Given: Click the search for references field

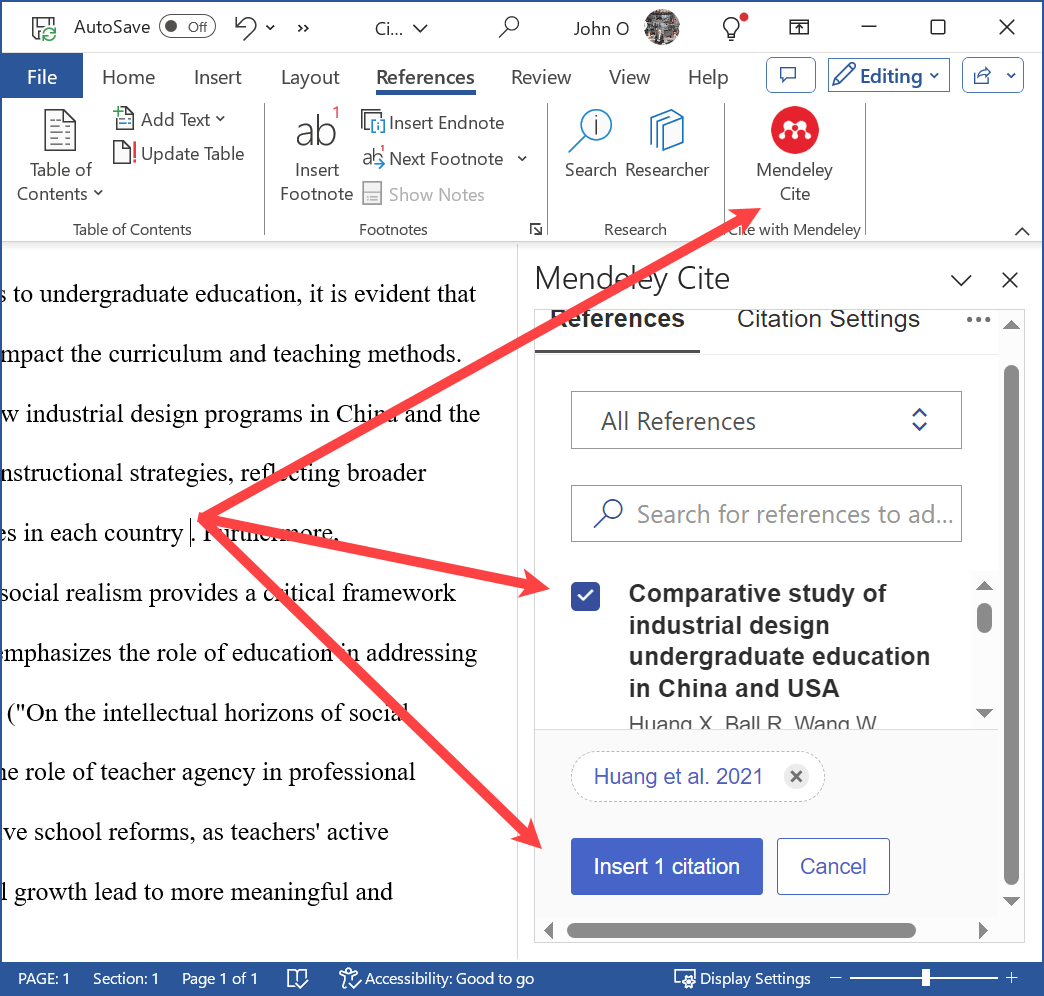Looking at the screenshot, I should pyautogui.click(x=766, y=513).
